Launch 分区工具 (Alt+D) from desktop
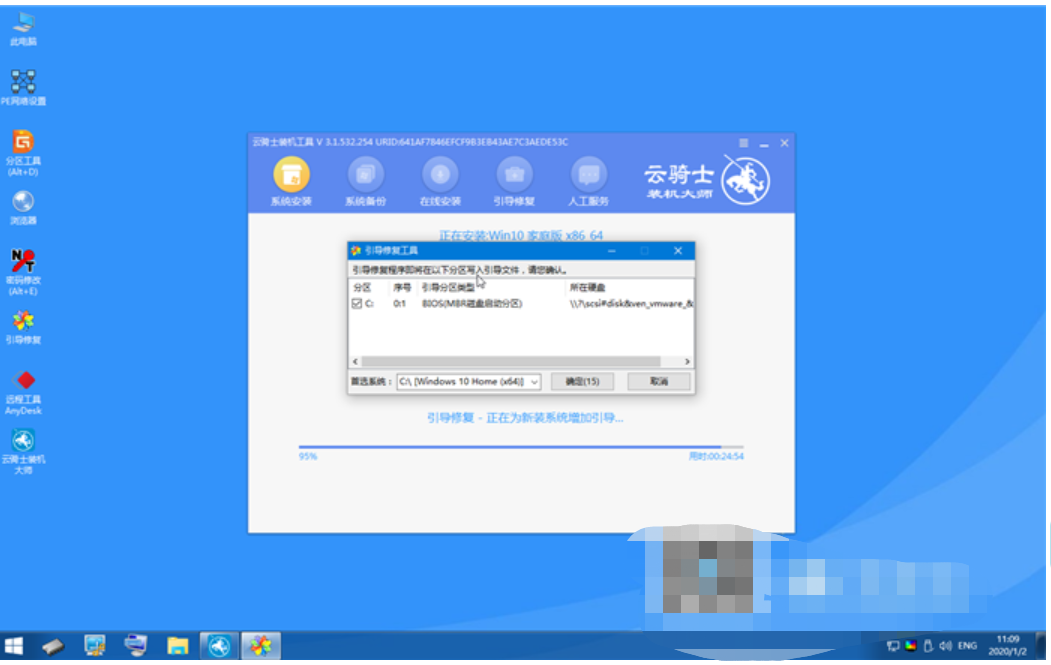Image resolution: width=1051 pixels, height=665 pixels. coord(23,153)
